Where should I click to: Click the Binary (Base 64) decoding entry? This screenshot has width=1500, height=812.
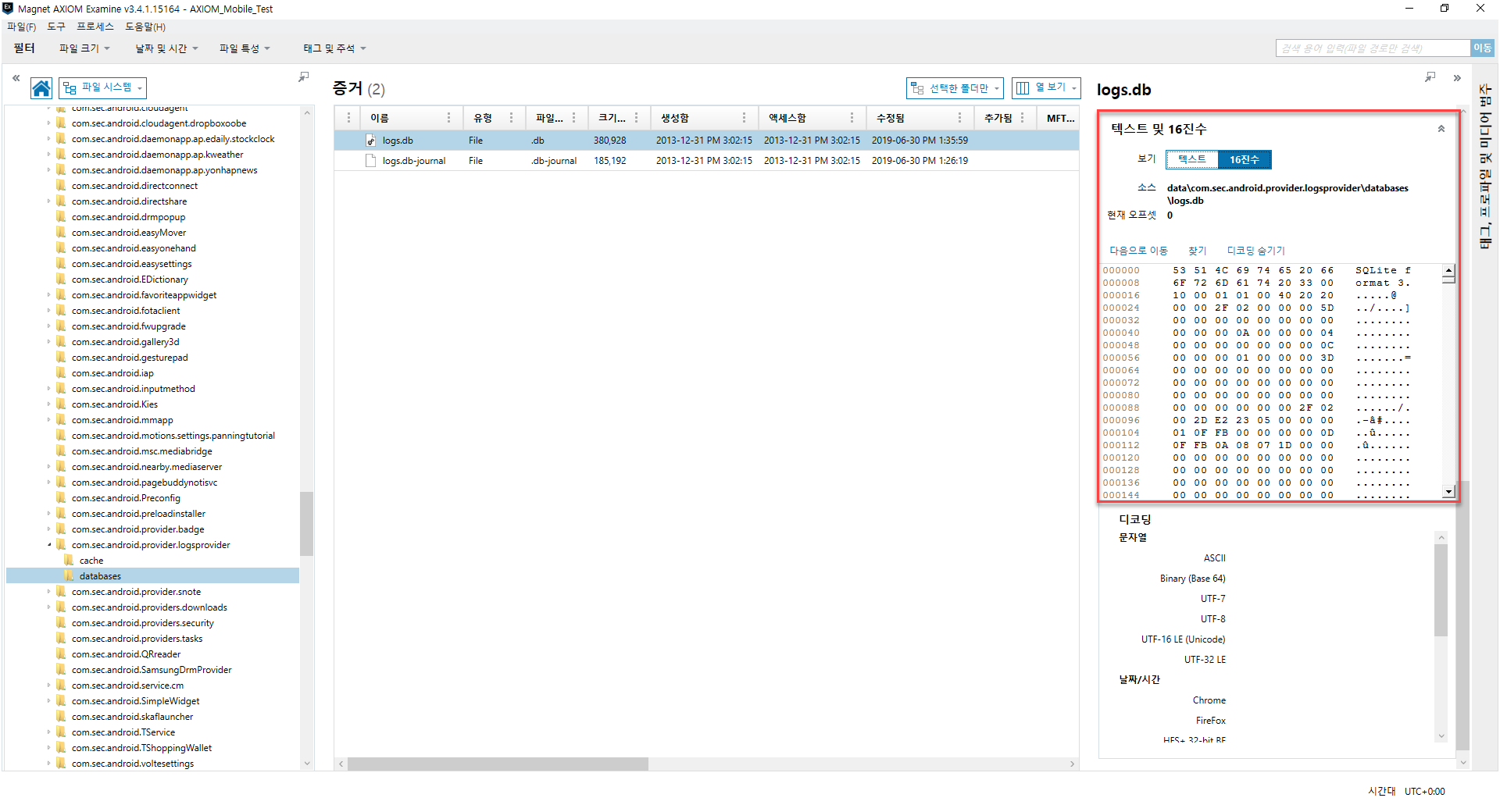(x=1192, y=579)
